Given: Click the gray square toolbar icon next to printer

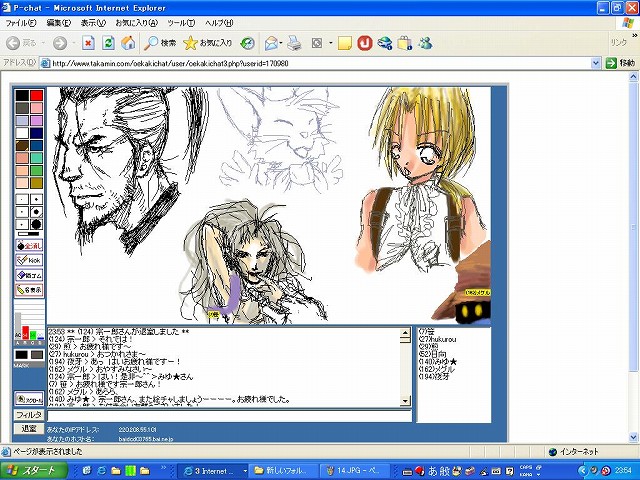Looking at the screenshot, I should coord(317,43).
